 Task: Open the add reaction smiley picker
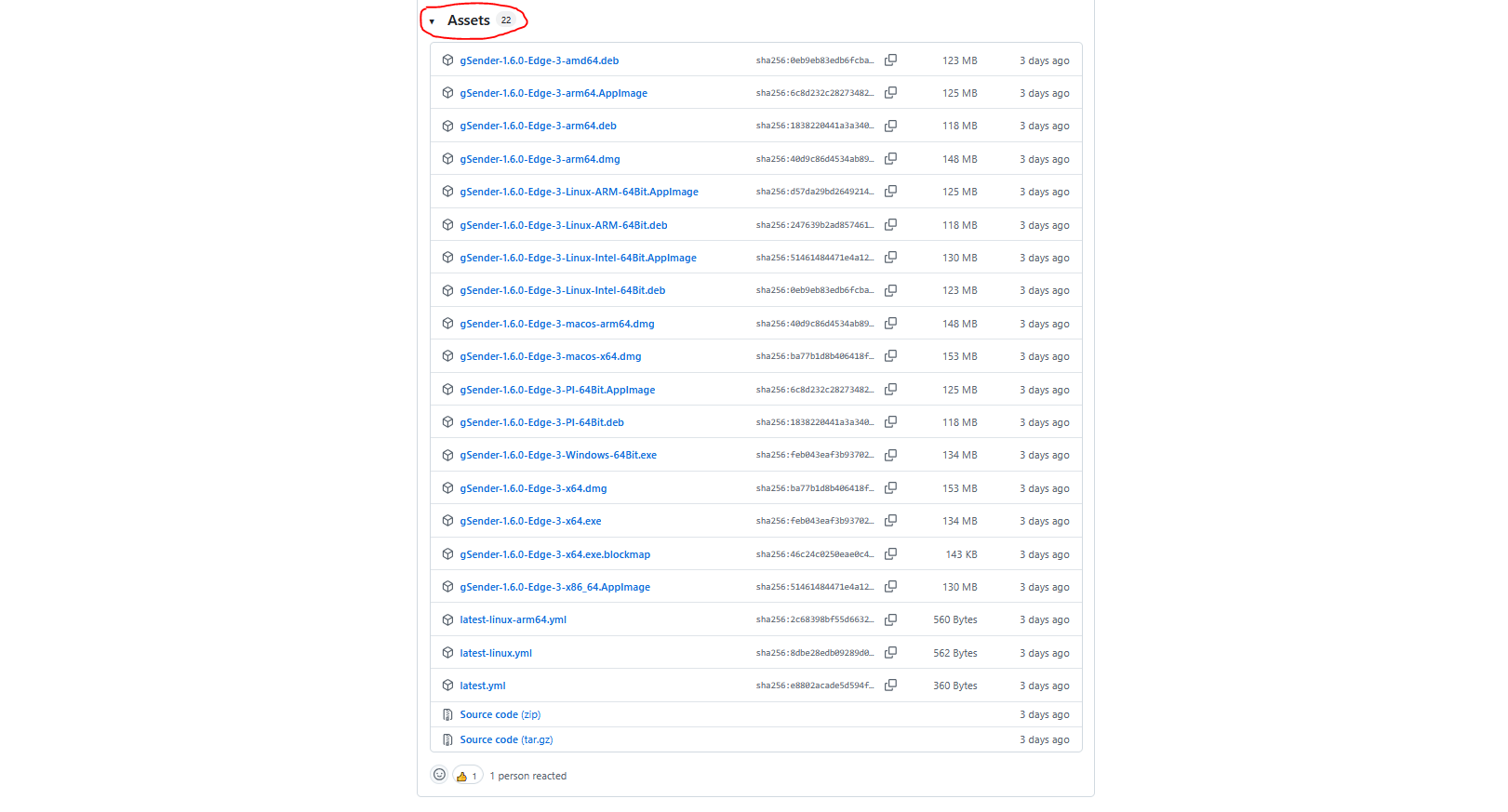click(x=439, y=775)
